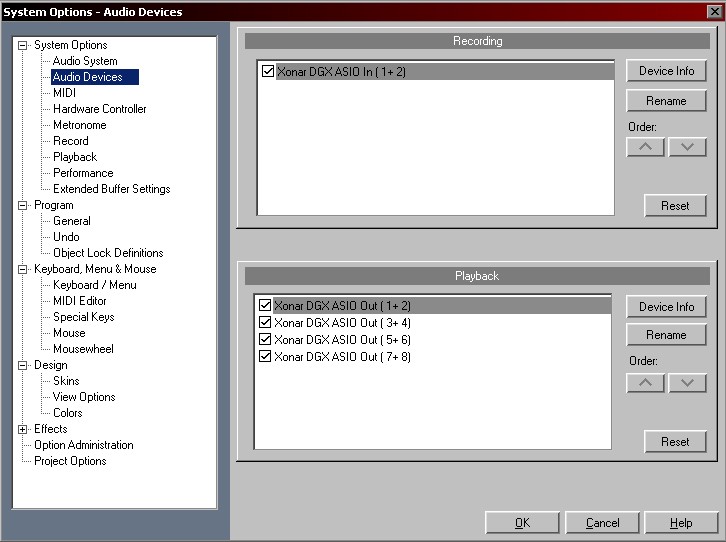Open the Colors settings
The width and height of the screenshot is (726, 542).
pyautogui.click(x=68, y=413)
